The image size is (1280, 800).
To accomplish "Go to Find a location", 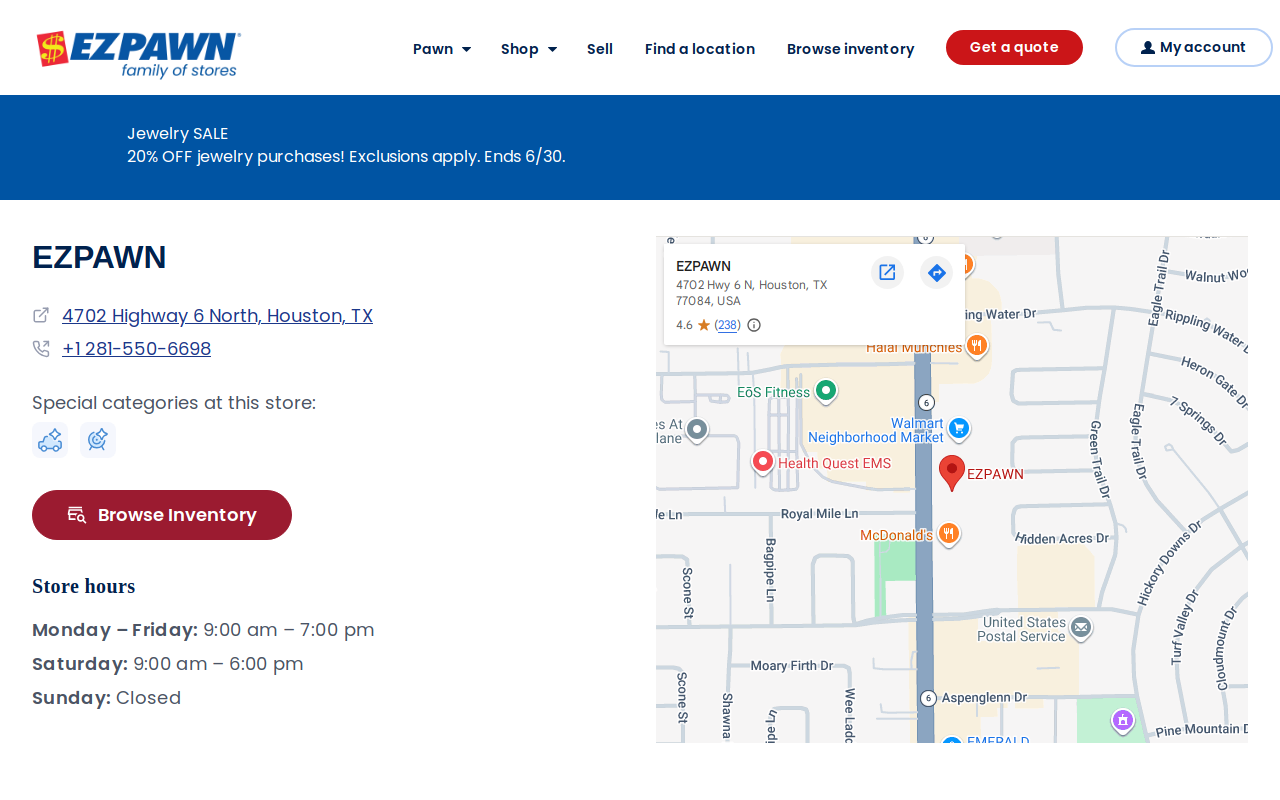I will [x=700, y=49].
